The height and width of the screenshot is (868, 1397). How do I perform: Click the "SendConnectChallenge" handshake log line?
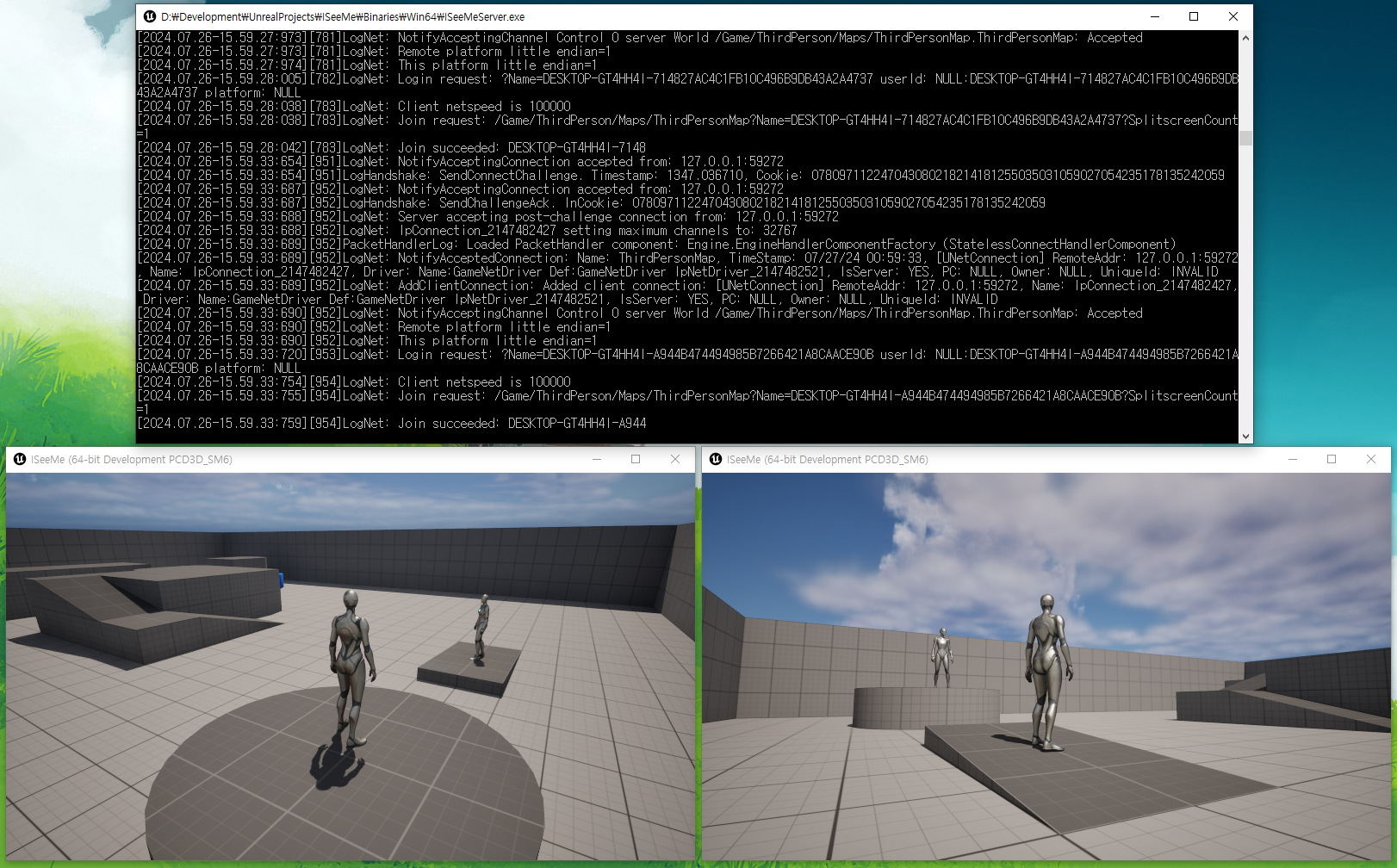(x=681, y=176)
